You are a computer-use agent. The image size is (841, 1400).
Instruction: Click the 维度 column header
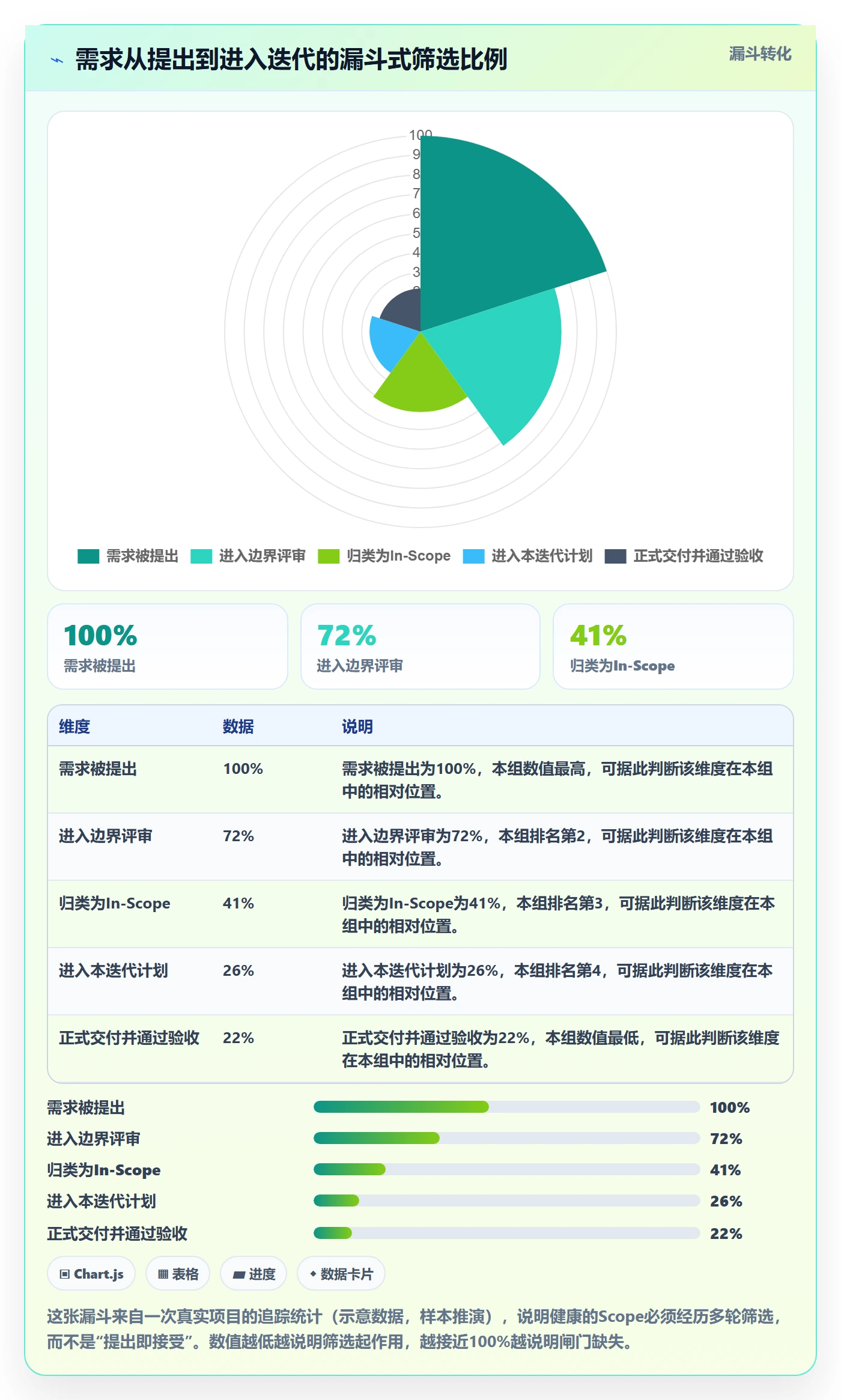tap(74, 726)
